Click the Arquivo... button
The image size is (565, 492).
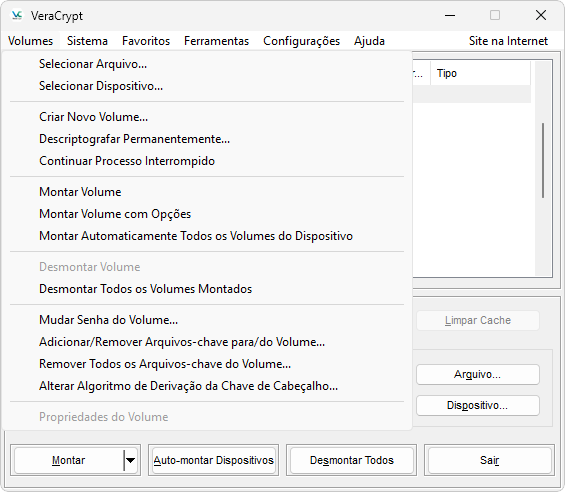tap(477, 374)
